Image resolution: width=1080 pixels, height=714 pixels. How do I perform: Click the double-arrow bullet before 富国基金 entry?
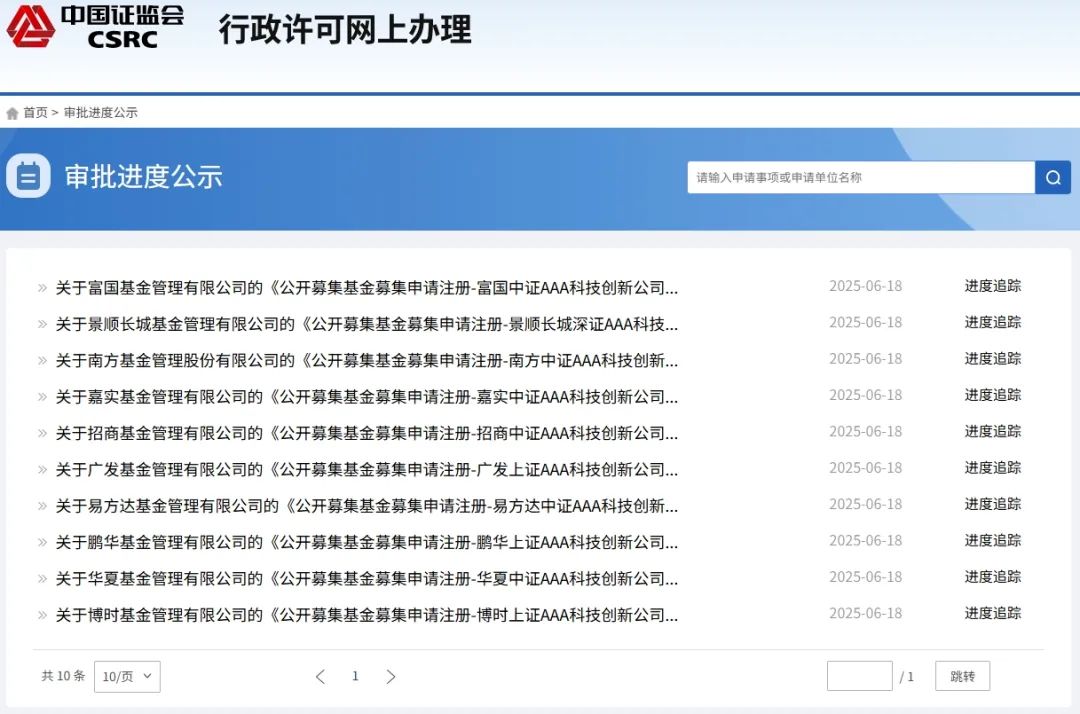click(42, 288)
